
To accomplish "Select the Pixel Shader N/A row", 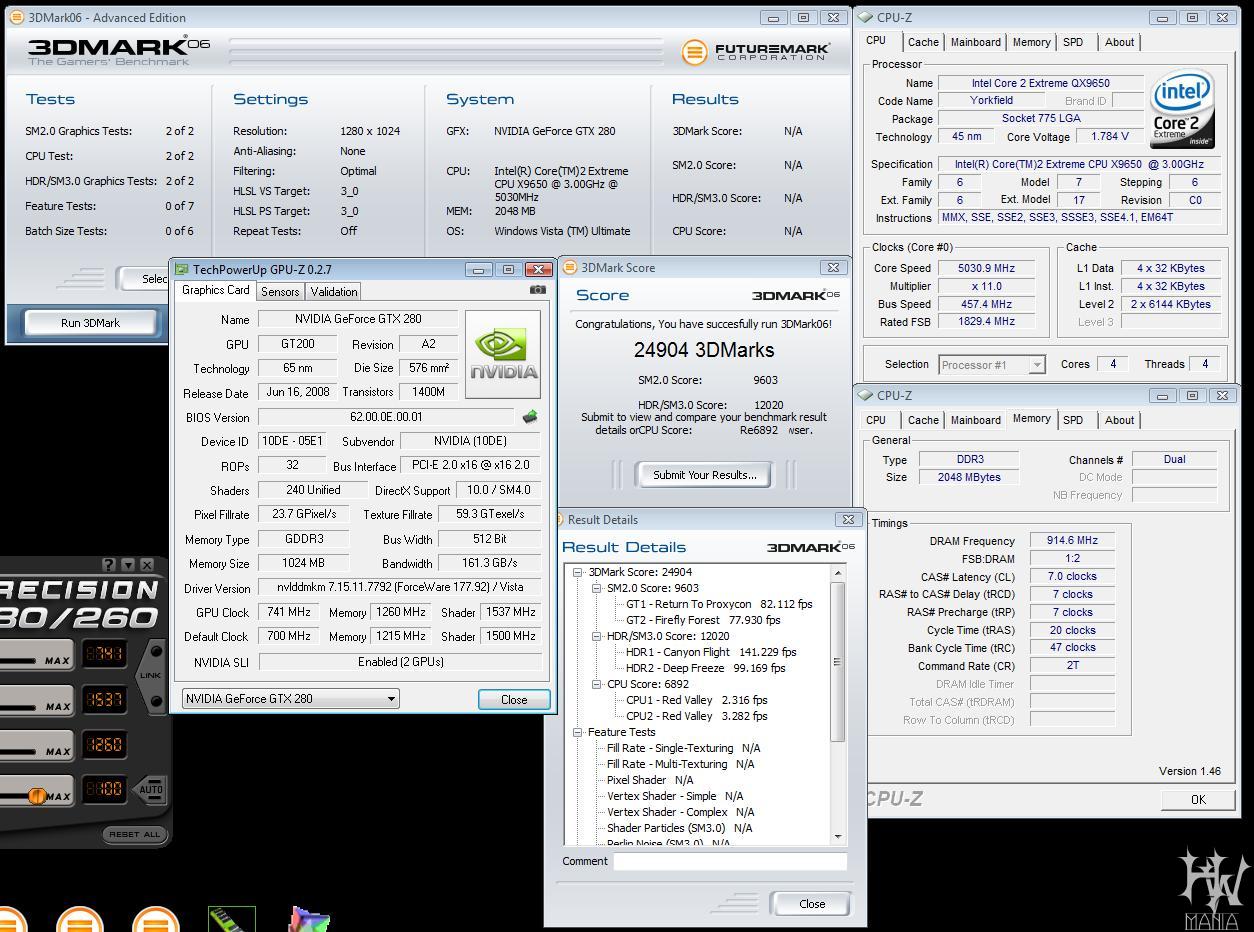I will point(649,780).
